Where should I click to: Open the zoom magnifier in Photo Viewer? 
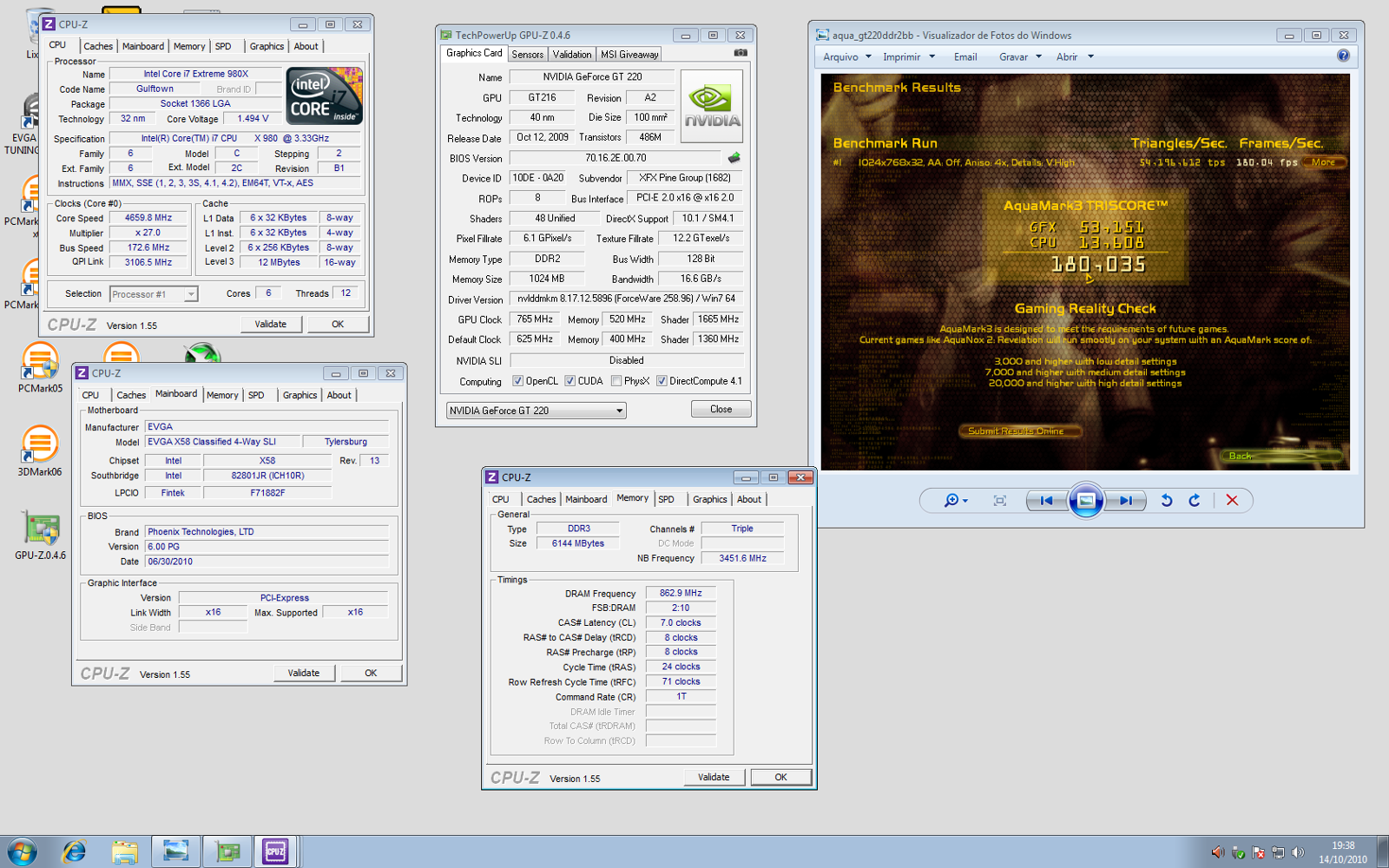pos(951,501)
